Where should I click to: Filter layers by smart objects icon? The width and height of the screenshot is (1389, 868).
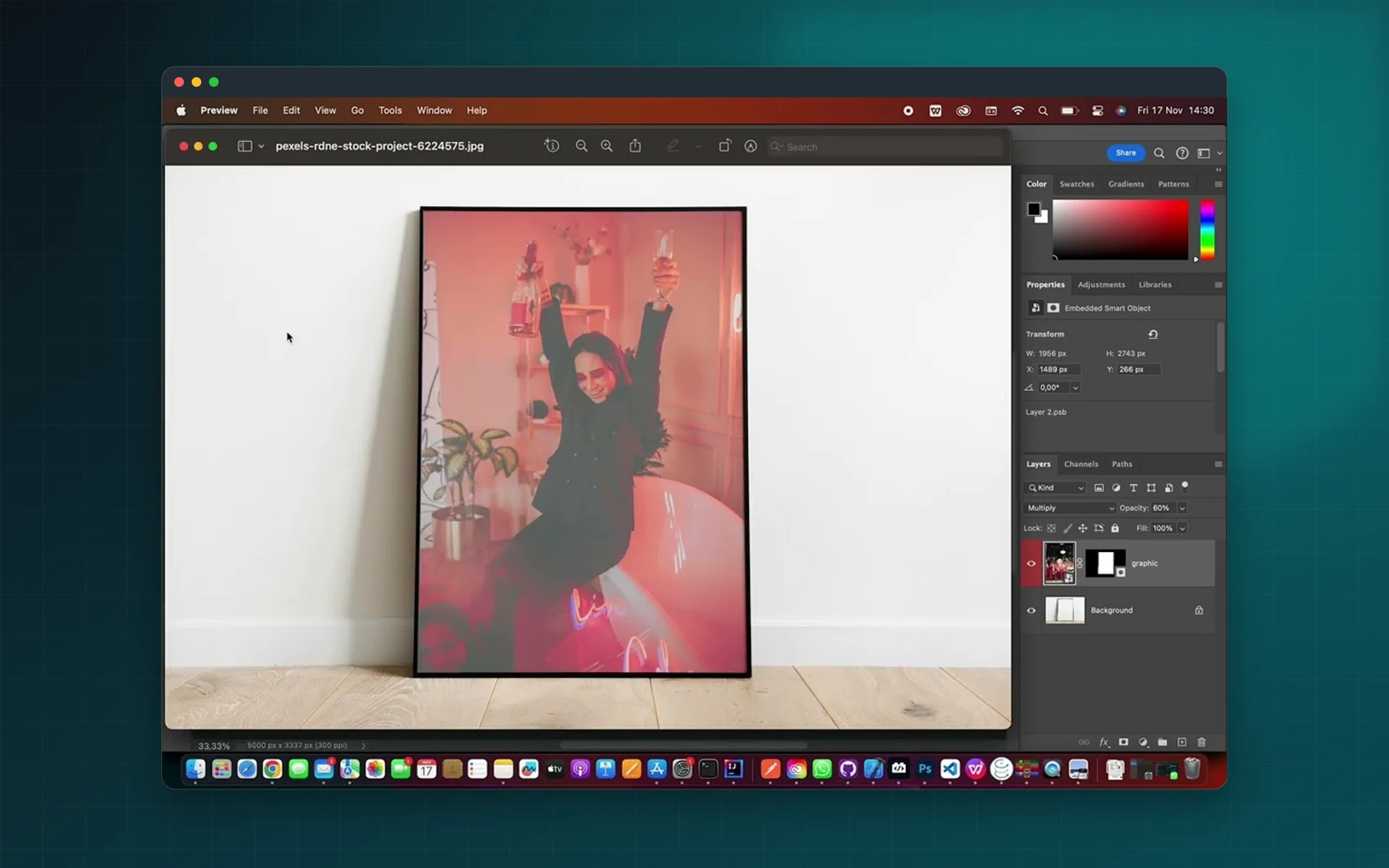pos(1168,488)
